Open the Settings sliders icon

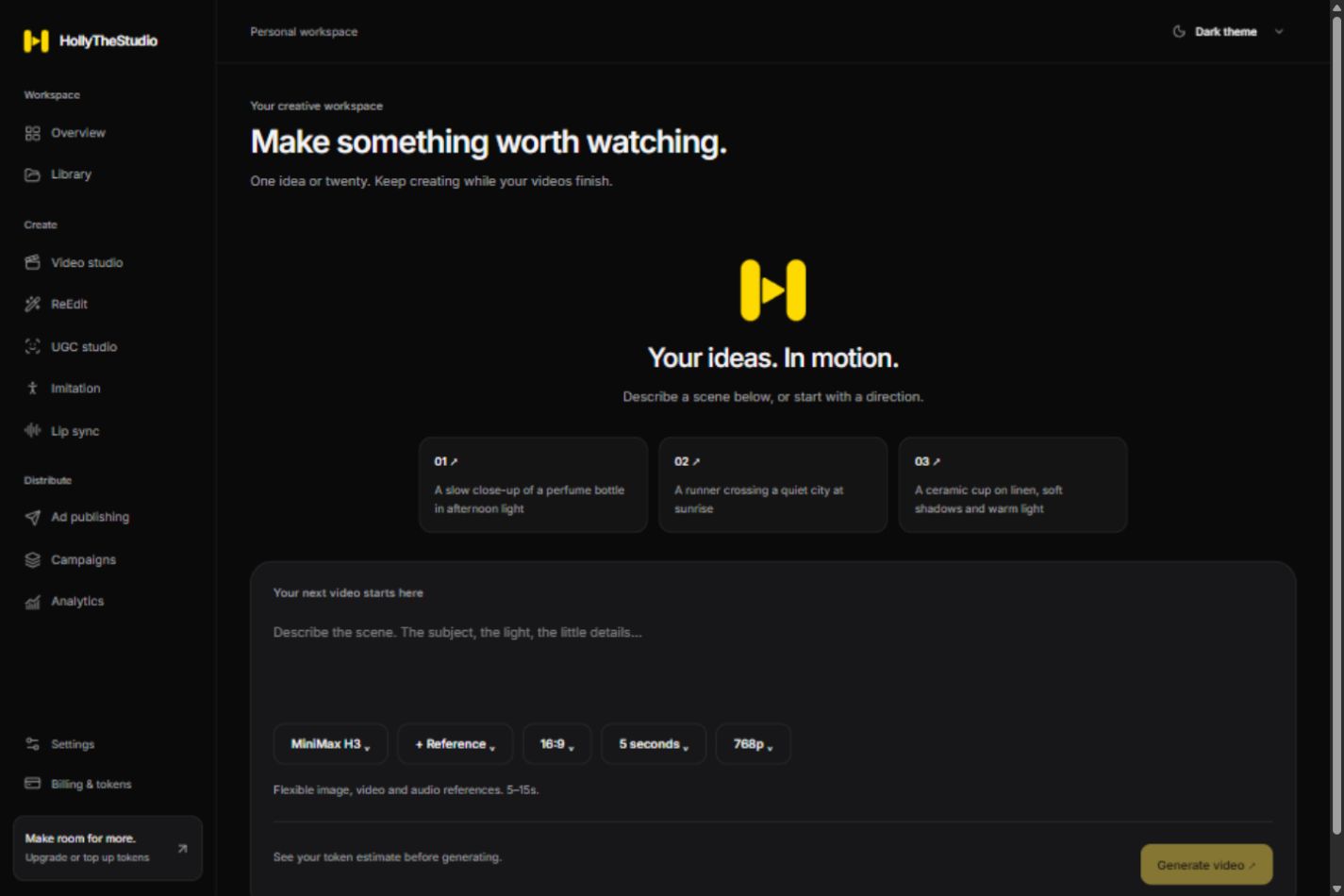pyautogui.click(x=33, y=744)
